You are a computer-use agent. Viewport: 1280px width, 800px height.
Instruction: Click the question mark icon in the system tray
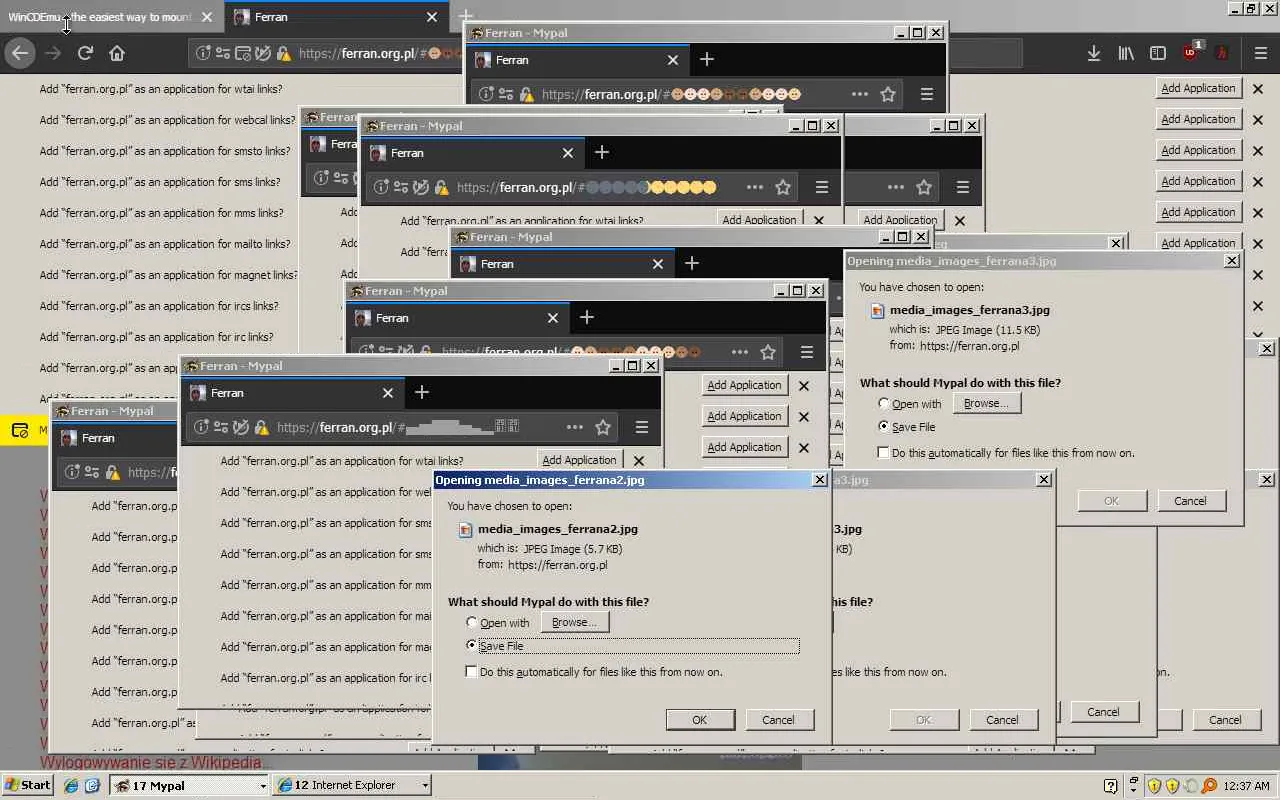tap(1110, 785)
